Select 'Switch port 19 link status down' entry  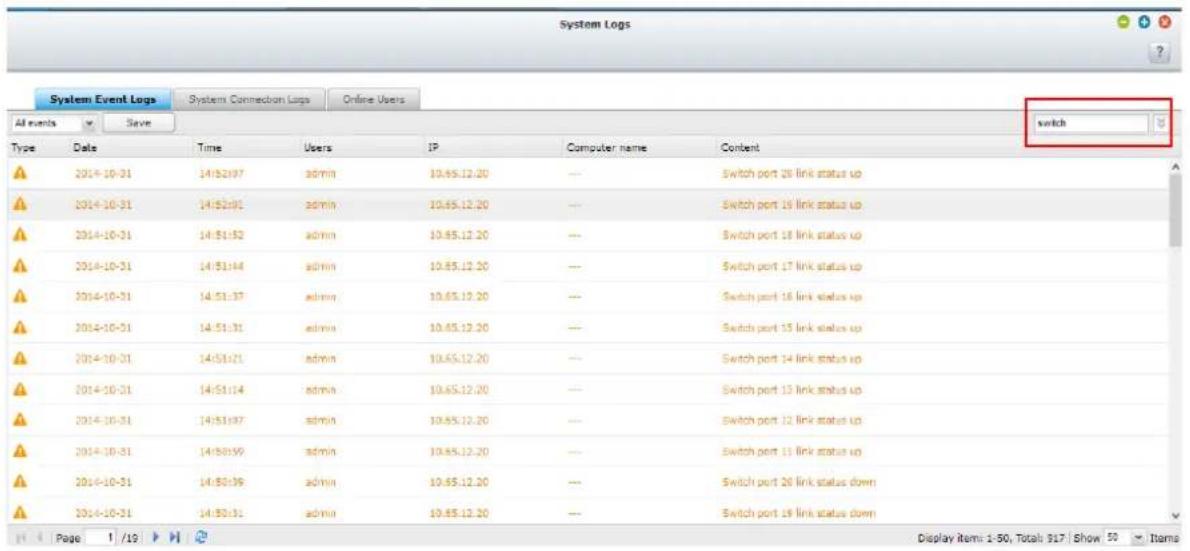pyautogui.click(x=798, y=513)
